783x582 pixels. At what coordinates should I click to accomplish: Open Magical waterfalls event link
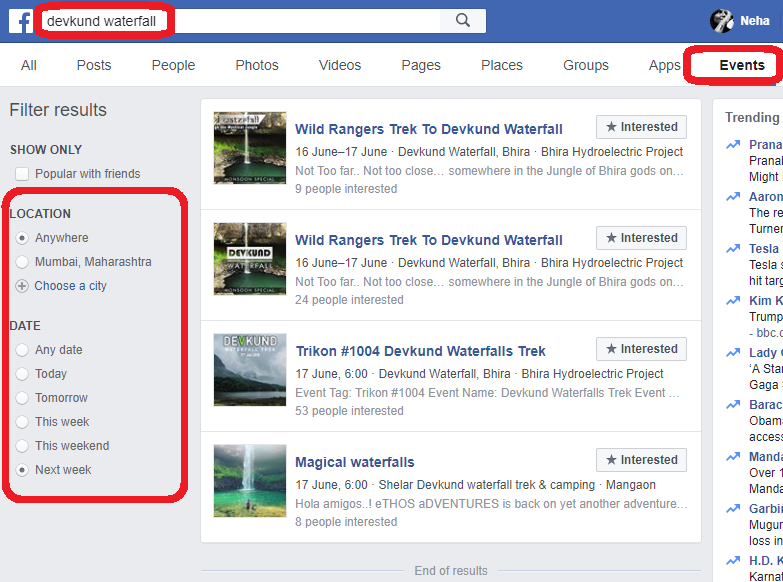pos(355,462)
